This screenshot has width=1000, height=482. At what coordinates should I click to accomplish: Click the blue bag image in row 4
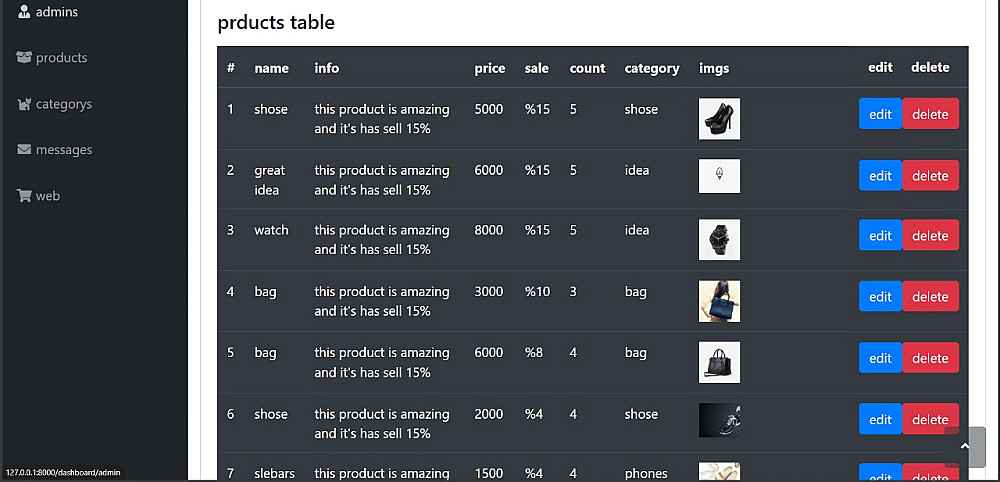click(719, 301)
